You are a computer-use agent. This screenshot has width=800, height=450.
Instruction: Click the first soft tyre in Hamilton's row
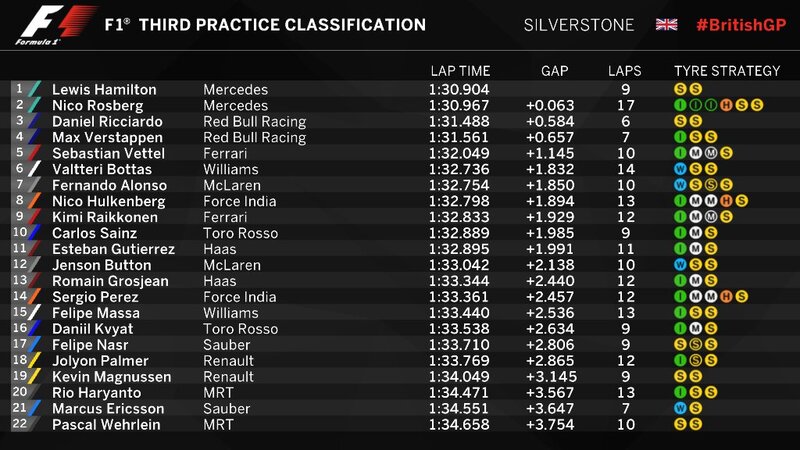(681, 89)
